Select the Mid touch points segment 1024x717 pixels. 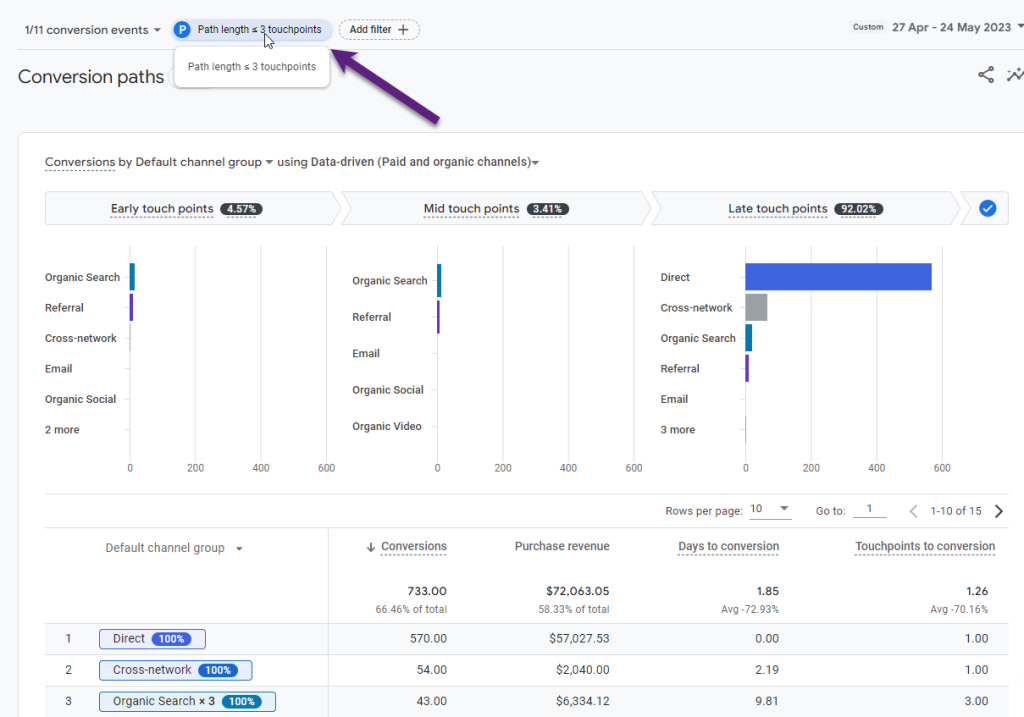[496, 208]
